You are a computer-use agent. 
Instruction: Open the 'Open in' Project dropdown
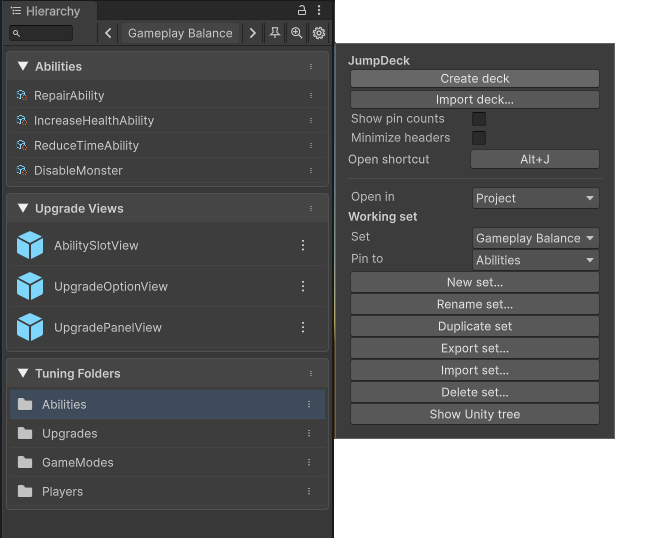(x=536, y=198)
